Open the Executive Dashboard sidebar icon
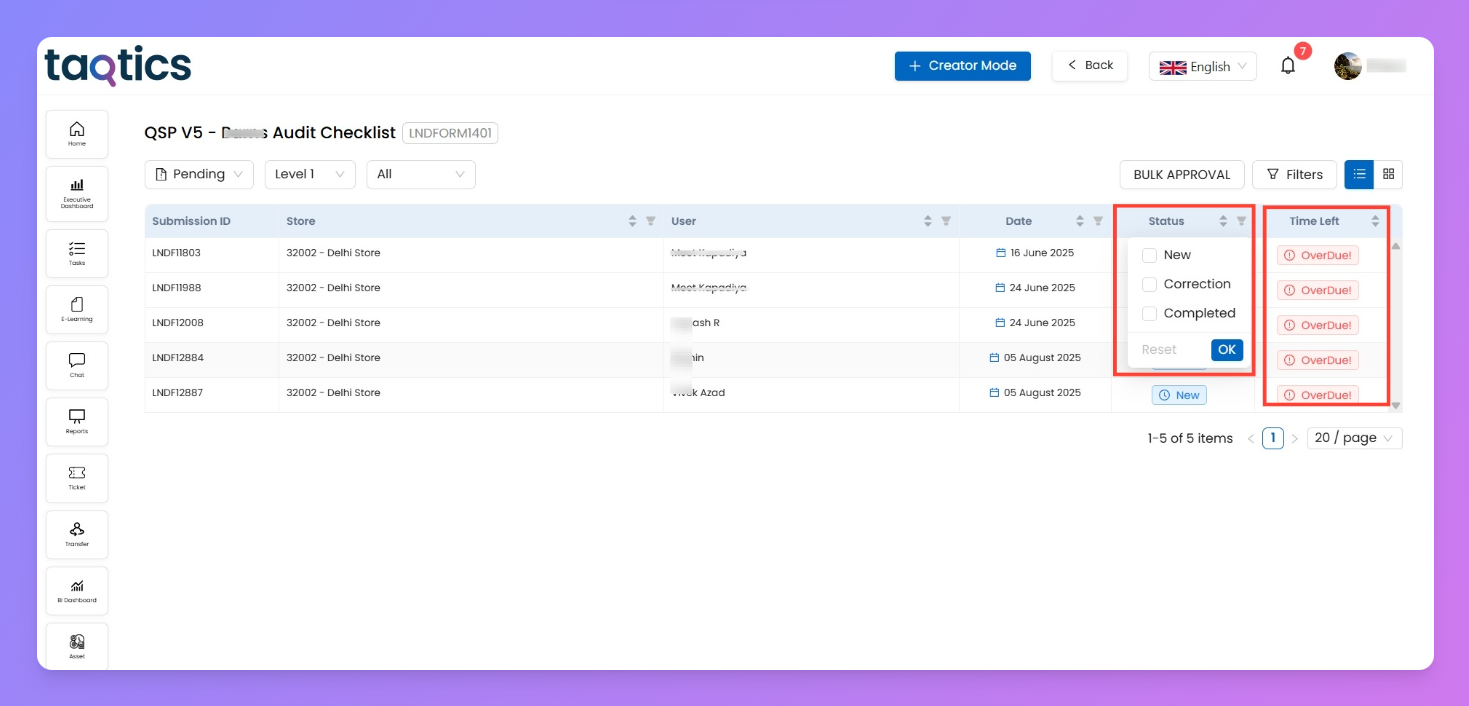Image resolution: width=1469 pixels, height=706 pixels. point(77,191)
